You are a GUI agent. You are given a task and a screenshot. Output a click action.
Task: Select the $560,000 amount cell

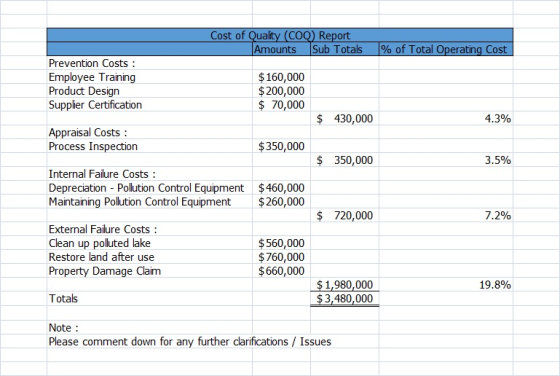coord(281,243)
